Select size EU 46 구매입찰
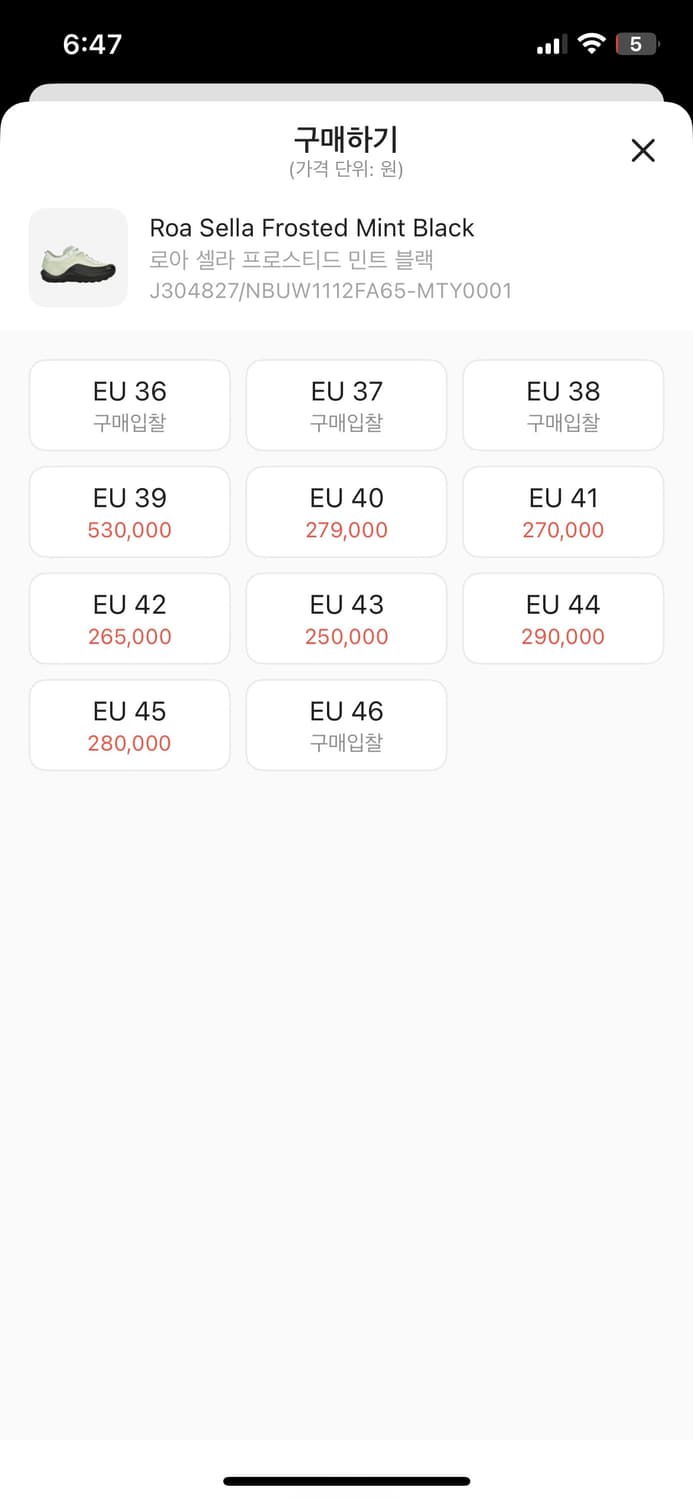The image size is (693, 1500). [x=346, y=725]
